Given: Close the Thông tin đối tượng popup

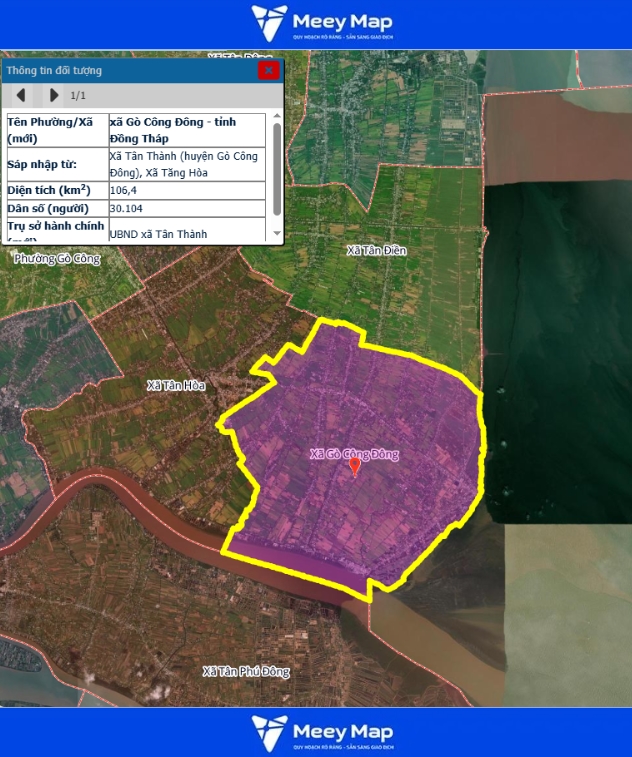Looking at the screenshot, I should (268, 70).
